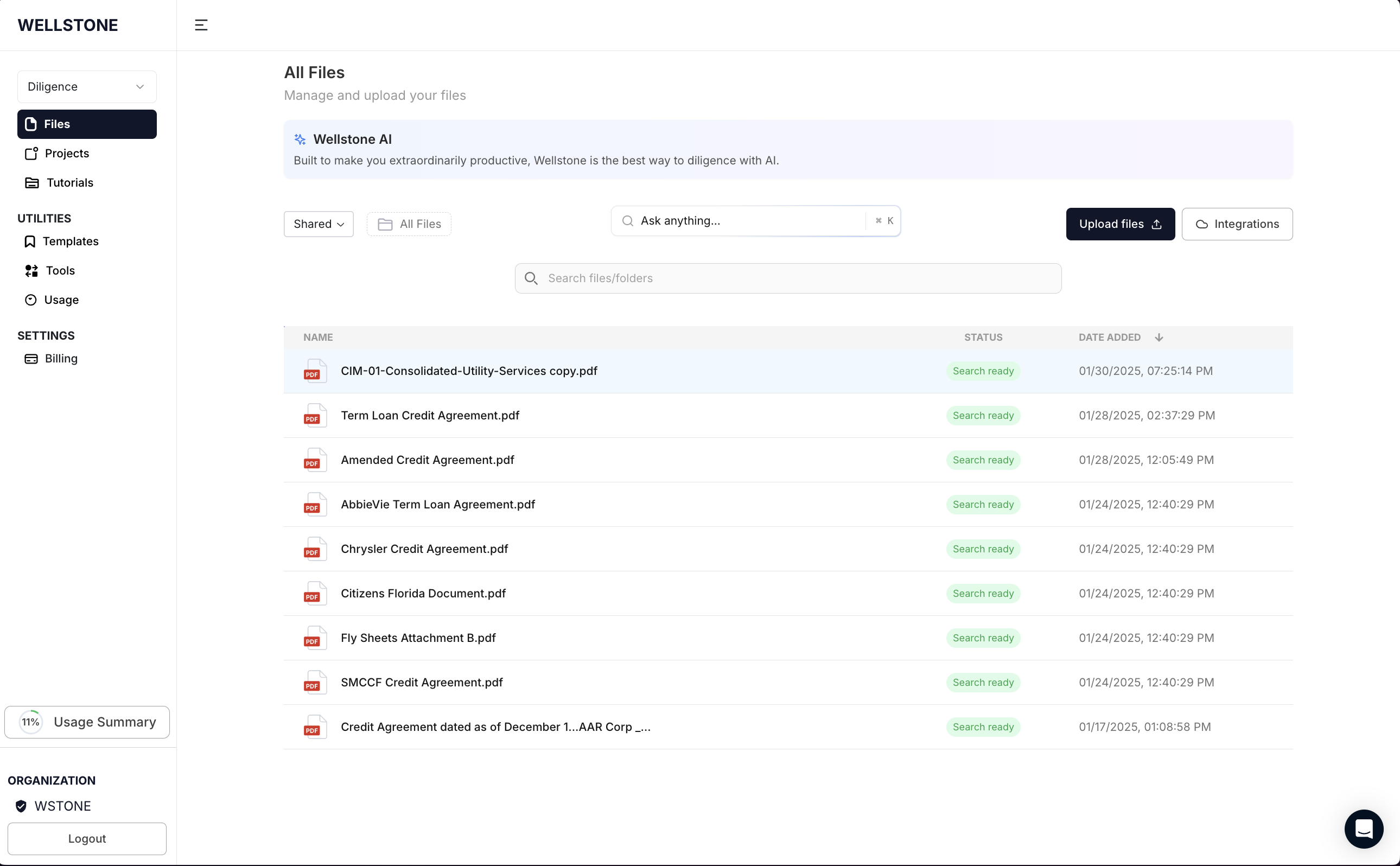
Task: Sort the table by Name column
Action: point(318,338)
